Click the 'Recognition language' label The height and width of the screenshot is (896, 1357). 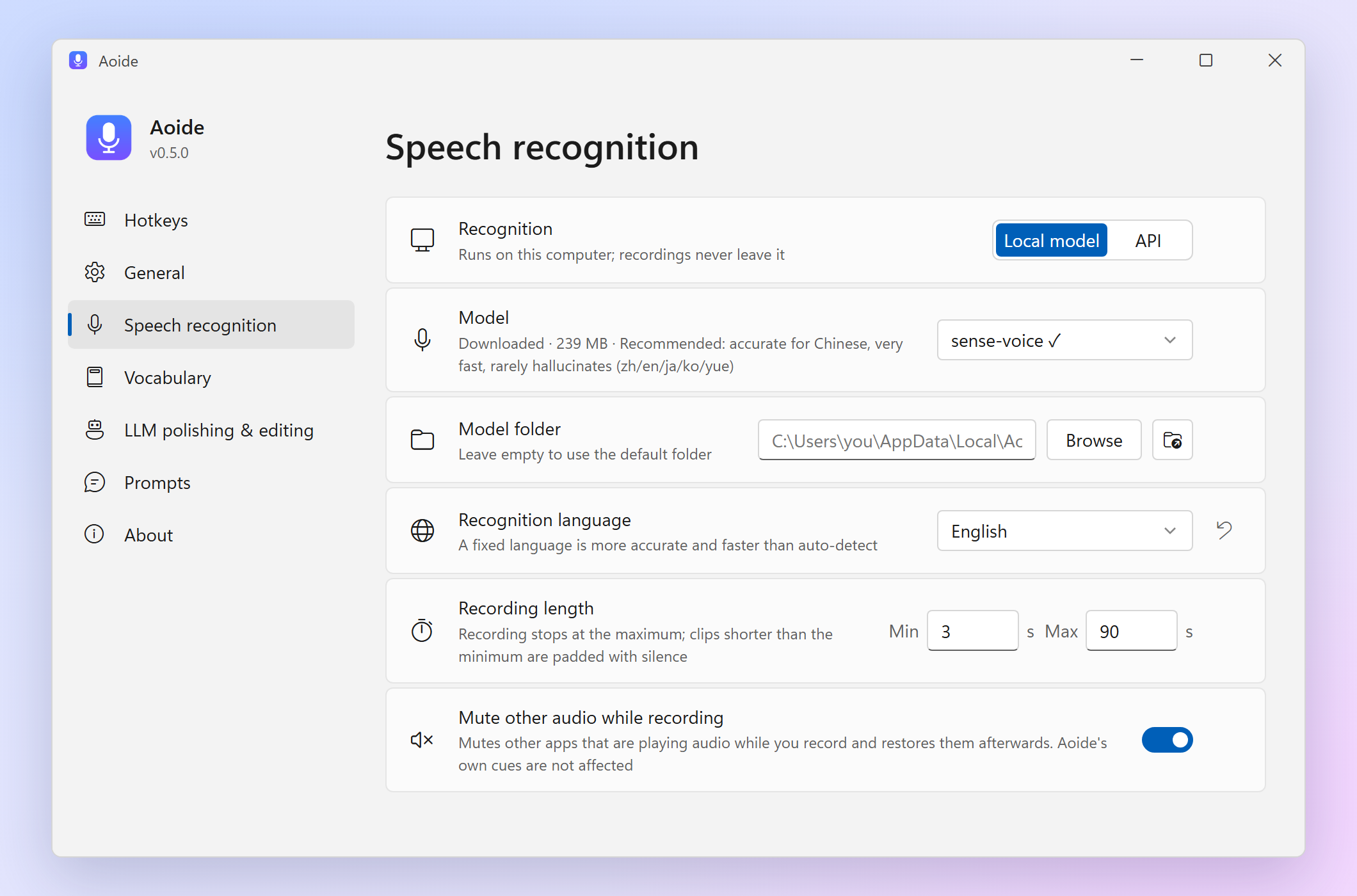click(544, 520)
